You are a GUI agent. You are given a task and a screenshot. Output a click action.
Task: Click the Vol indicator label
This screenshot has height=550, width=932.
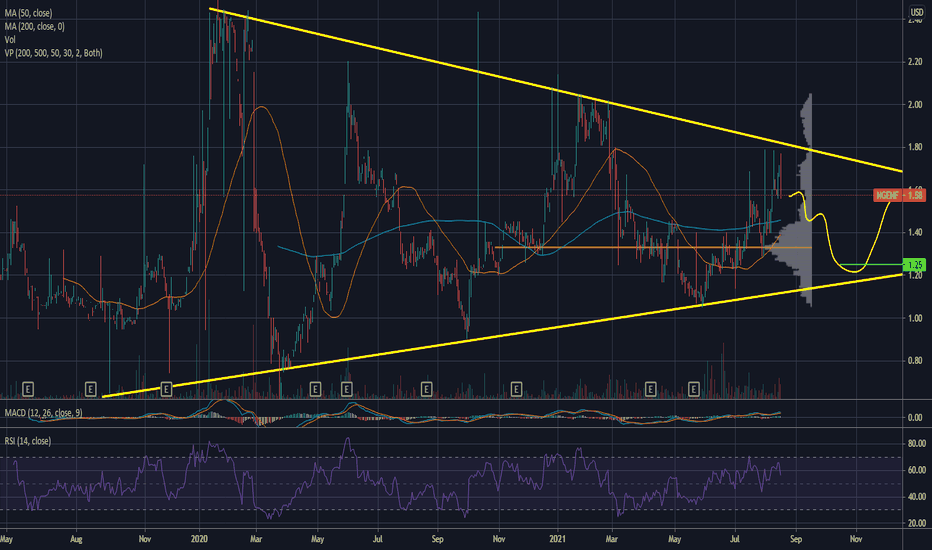pos(10,40)
